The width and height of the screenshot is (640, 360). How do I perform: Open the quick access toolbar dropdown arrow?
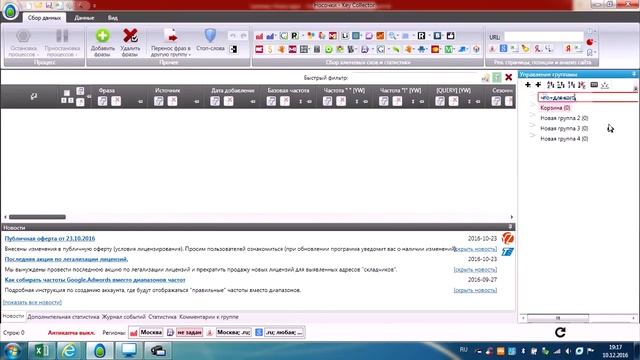click(x=94, y=6)
